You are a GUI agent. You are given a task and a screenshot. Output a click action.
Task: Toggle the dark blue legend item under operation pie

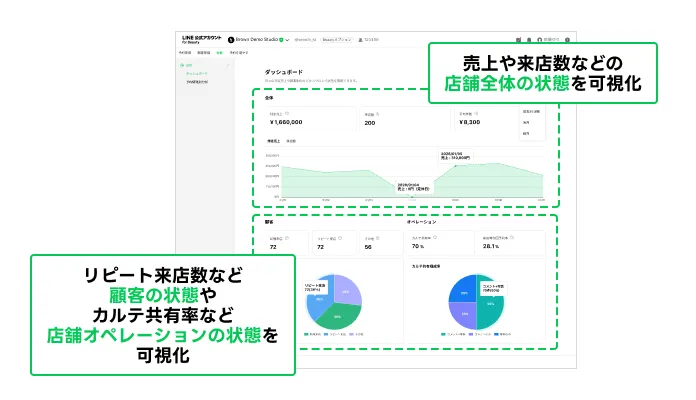502,334
